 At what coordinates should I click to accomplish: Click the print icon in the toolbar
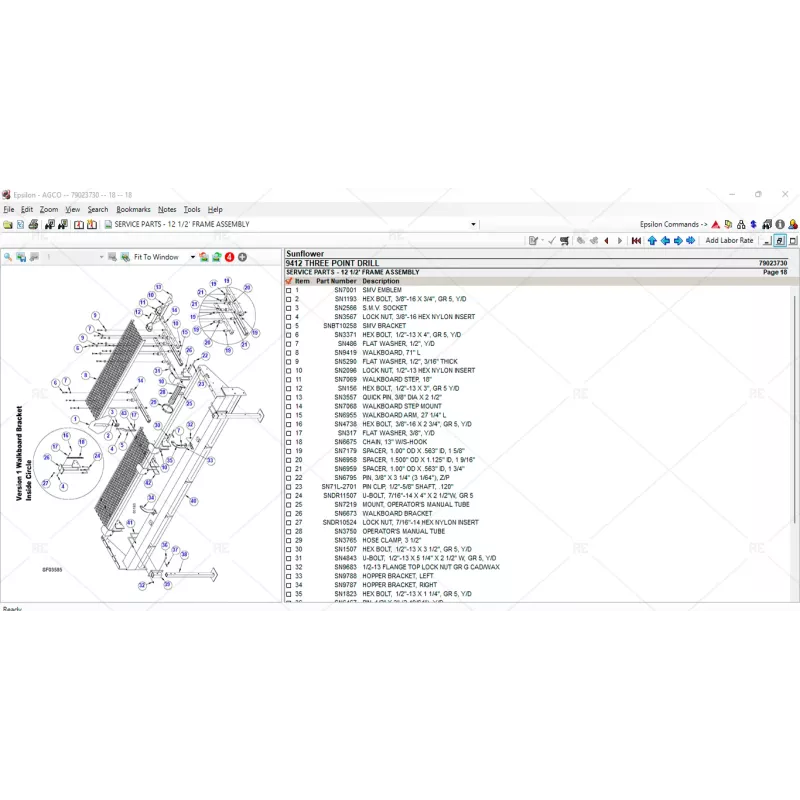34,225
